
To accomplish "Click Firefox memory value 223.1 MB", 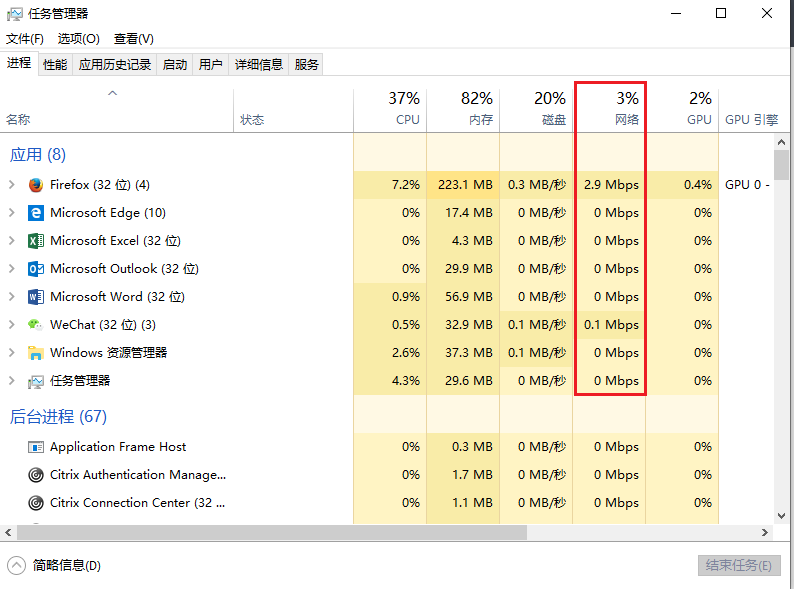I will pos(465,185).
